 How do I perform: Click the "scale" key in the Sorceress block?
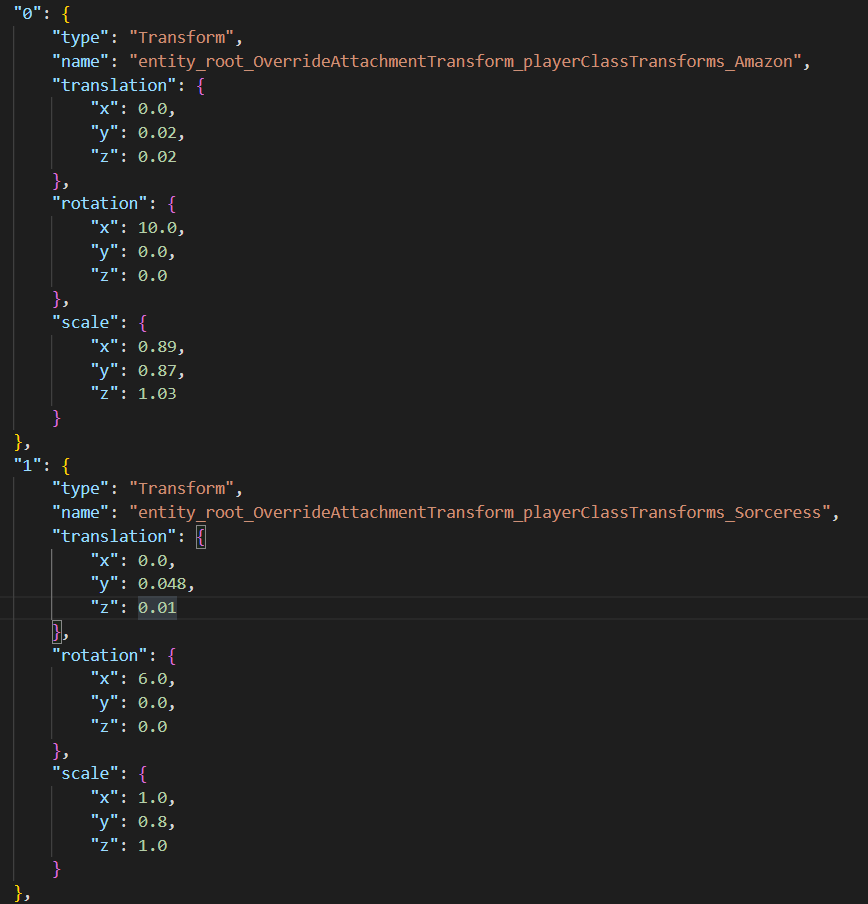click(85, 773)
